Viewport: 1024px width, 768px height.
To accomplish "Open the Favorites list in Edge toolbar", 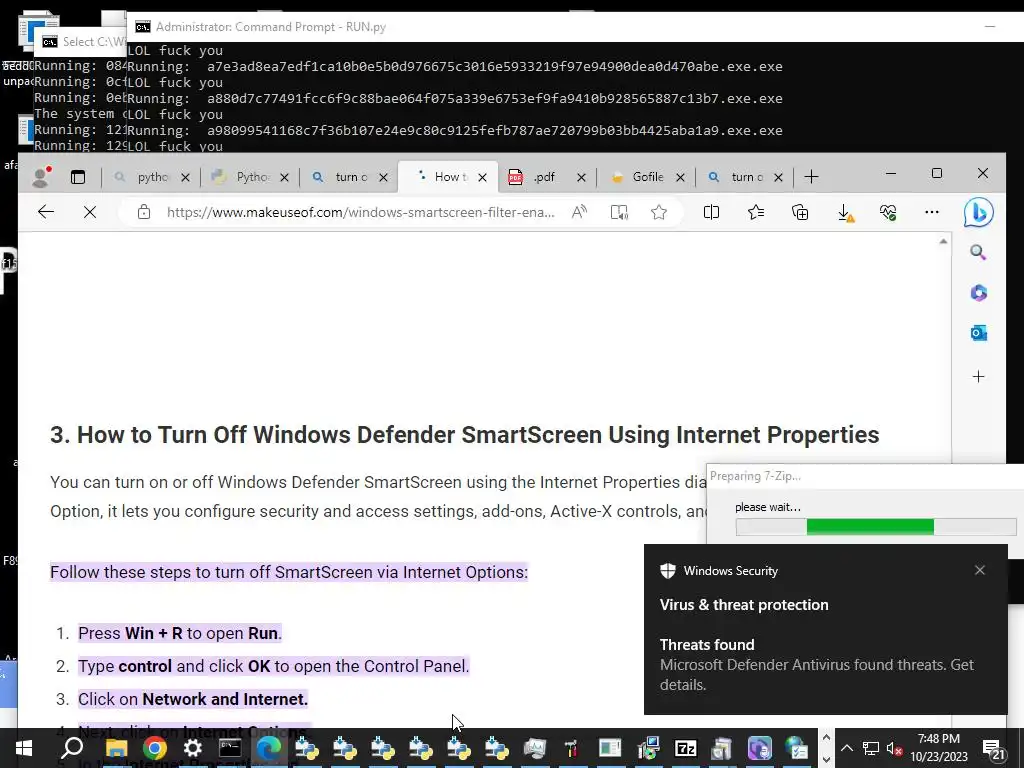I will 756,212.
